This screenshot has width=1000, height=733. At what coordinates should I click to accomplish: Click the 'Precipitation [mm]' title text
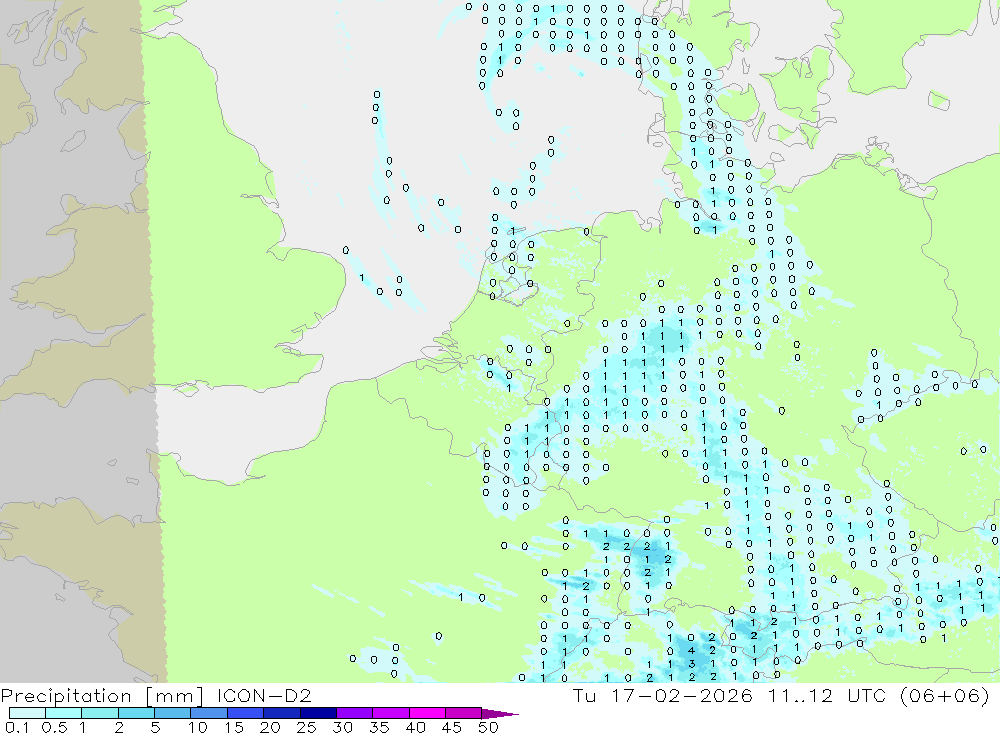(102, 696)
